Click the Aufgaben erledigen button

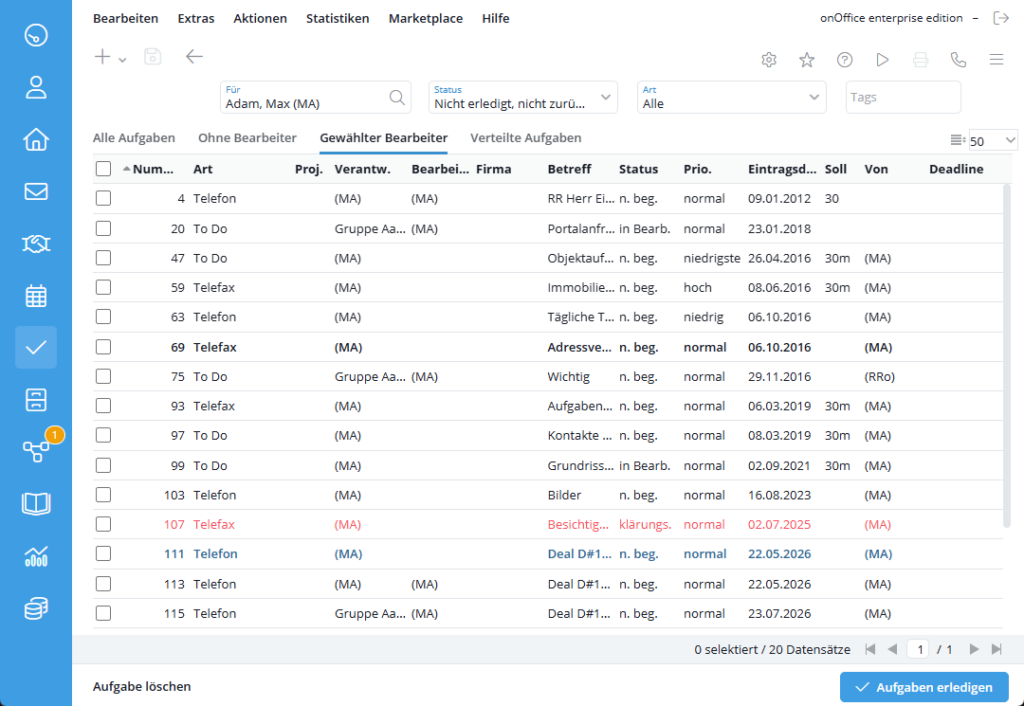click(924, 687)
